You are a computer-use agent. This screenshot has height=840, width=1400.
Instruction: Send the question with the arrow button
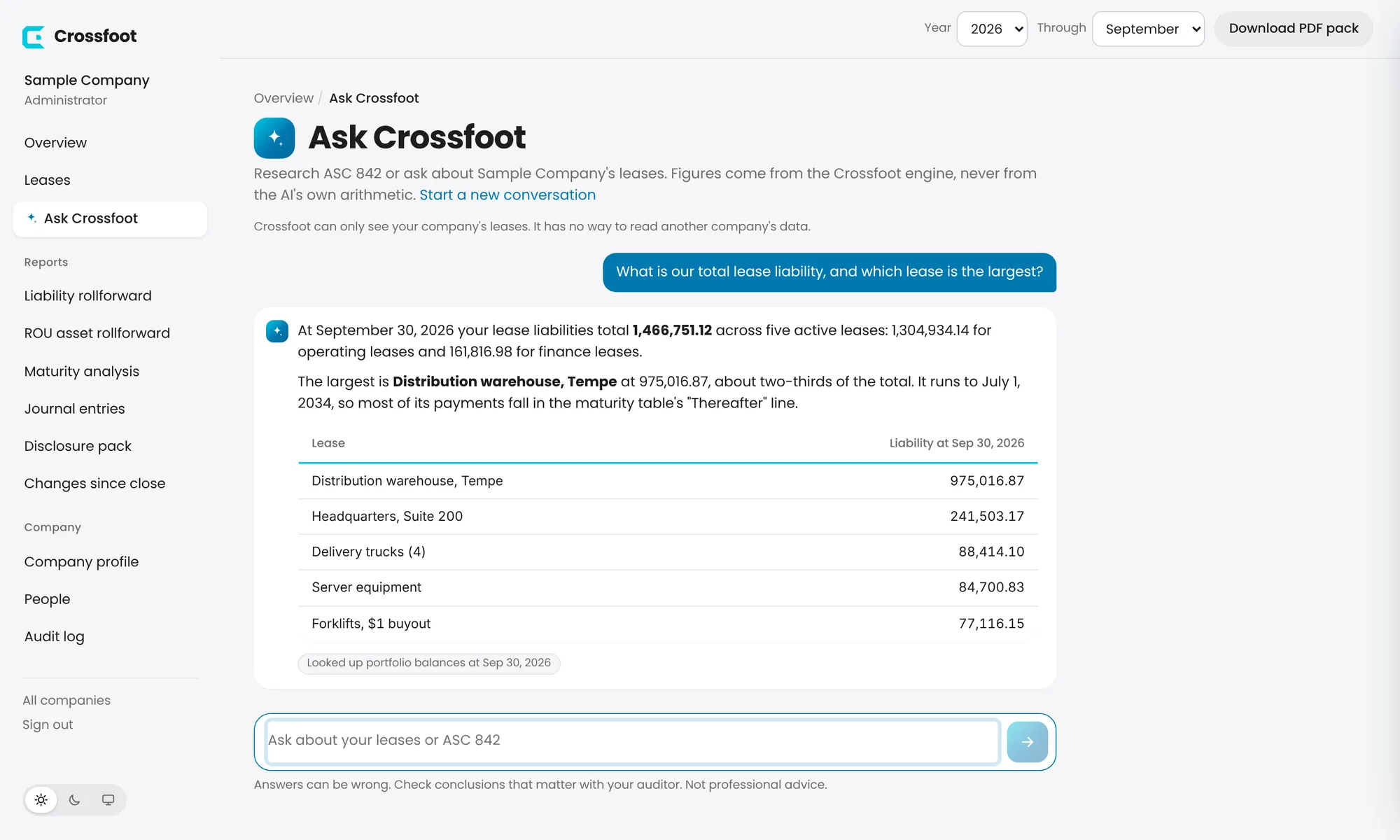tap(1027, 742)
